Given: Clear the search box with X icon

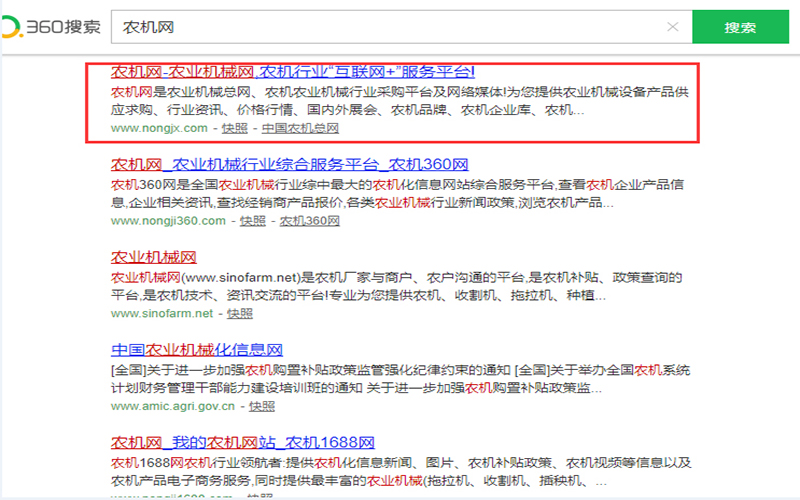Looking at the screenshot, I should pos(673,27).
